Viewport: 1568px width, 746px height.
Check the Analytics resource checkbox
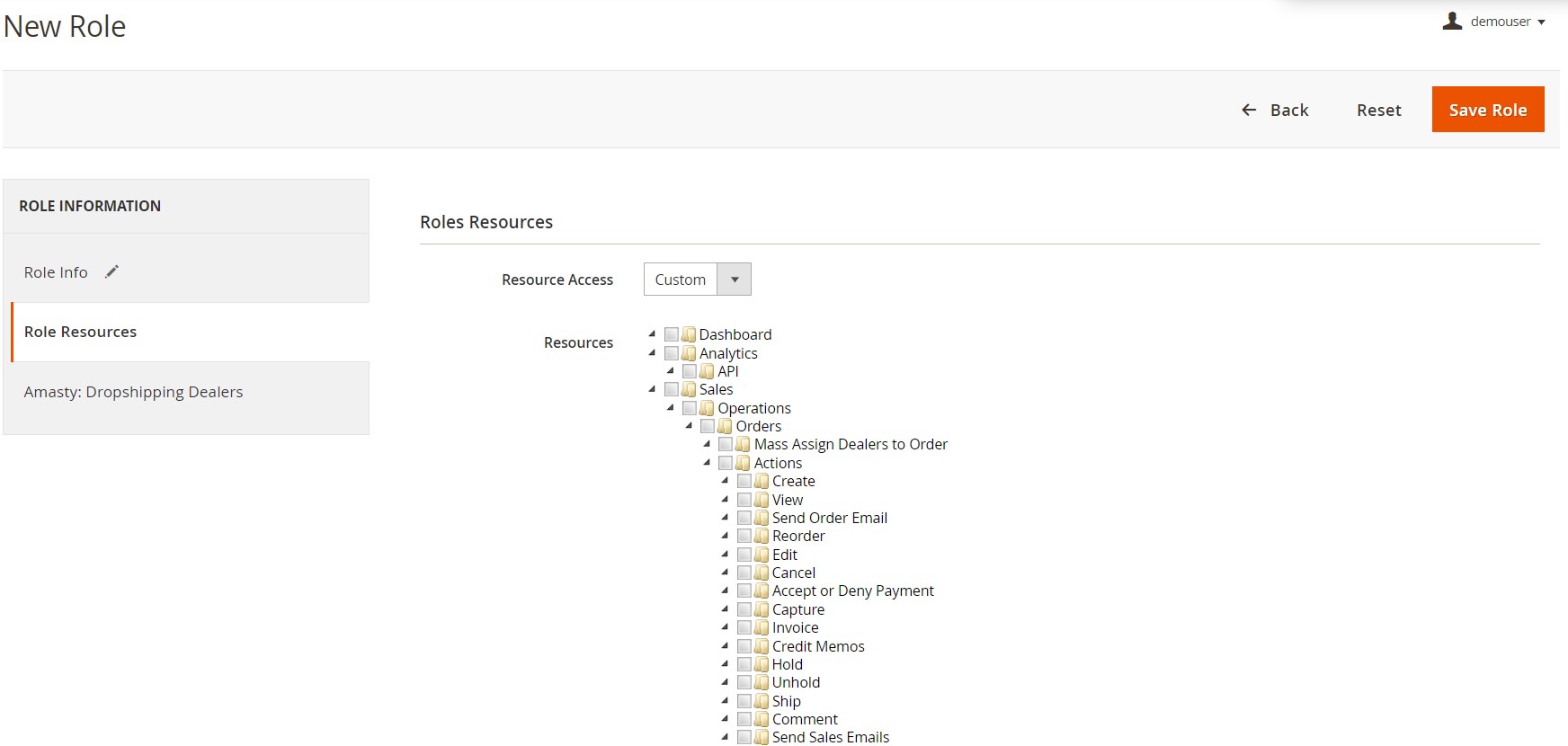pos(672,353)
